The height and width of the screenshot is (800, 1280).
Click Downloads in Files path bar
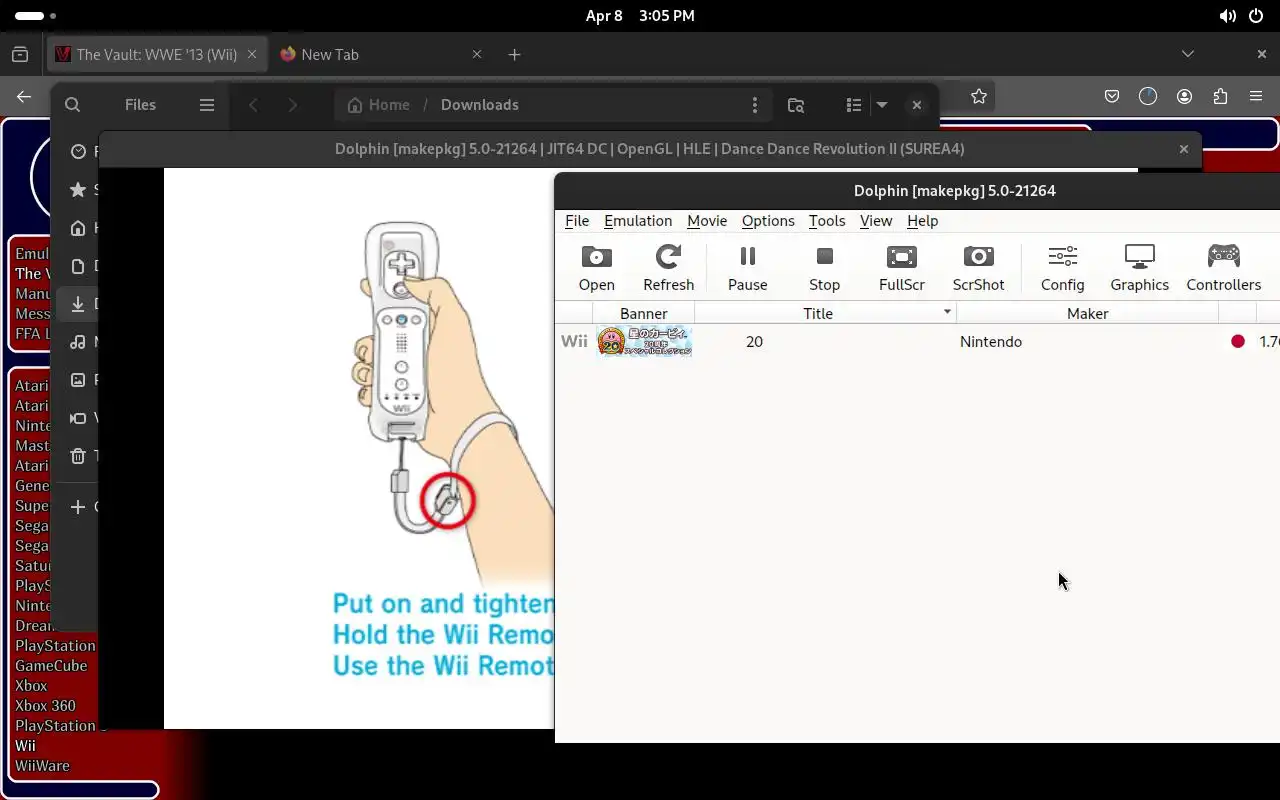pos(479,105)
